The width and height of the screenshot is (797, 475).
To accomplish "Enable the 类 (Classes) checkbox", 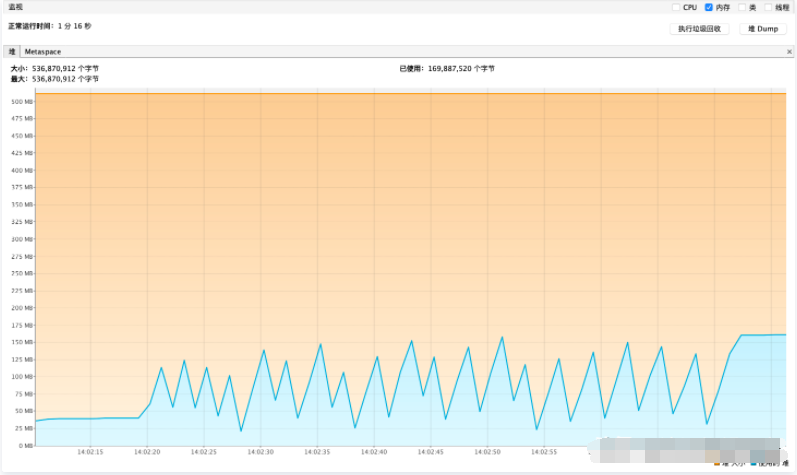I will (742, 7).
